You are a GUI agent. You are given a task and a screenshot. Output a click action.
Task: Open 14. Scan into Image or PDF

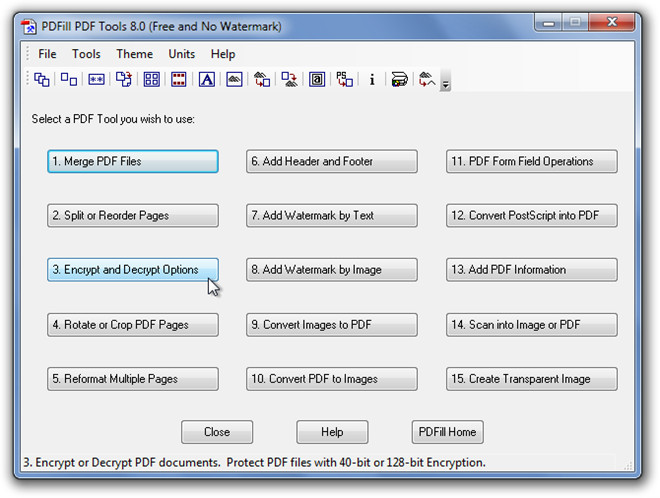coord(532,325)
